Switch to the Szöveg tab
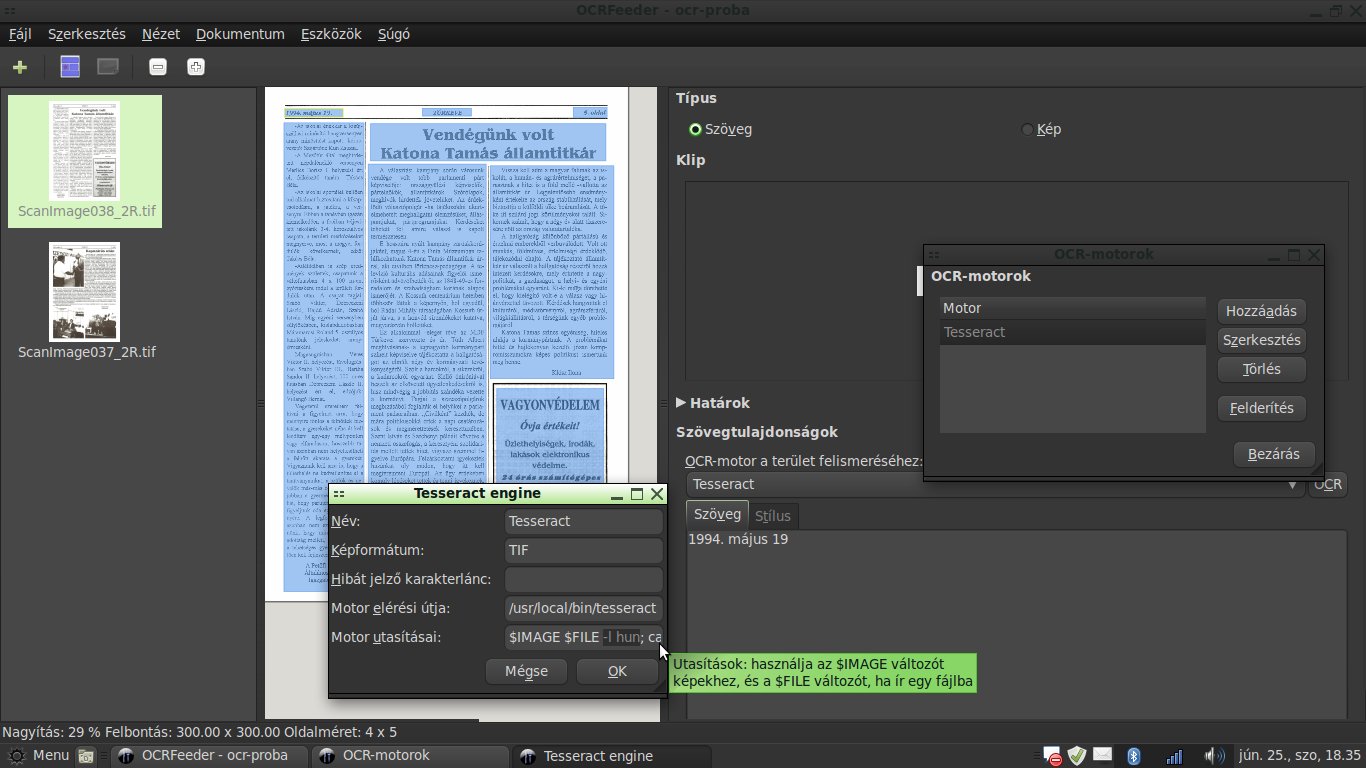This screenshot has height=768, width=1366. pyautogui.click(x=717, y=514)
